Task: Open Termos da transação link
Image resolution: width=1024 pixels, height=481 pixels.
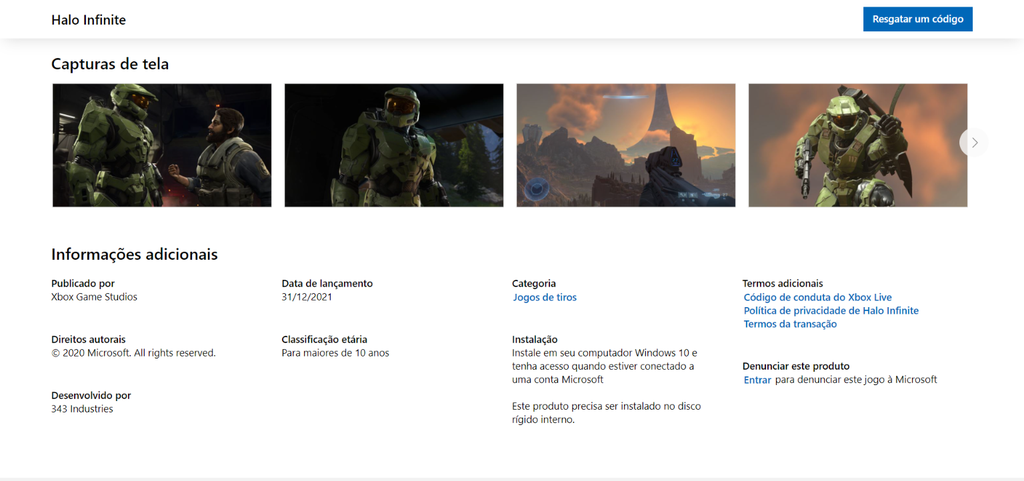Action: pos(790,324)
